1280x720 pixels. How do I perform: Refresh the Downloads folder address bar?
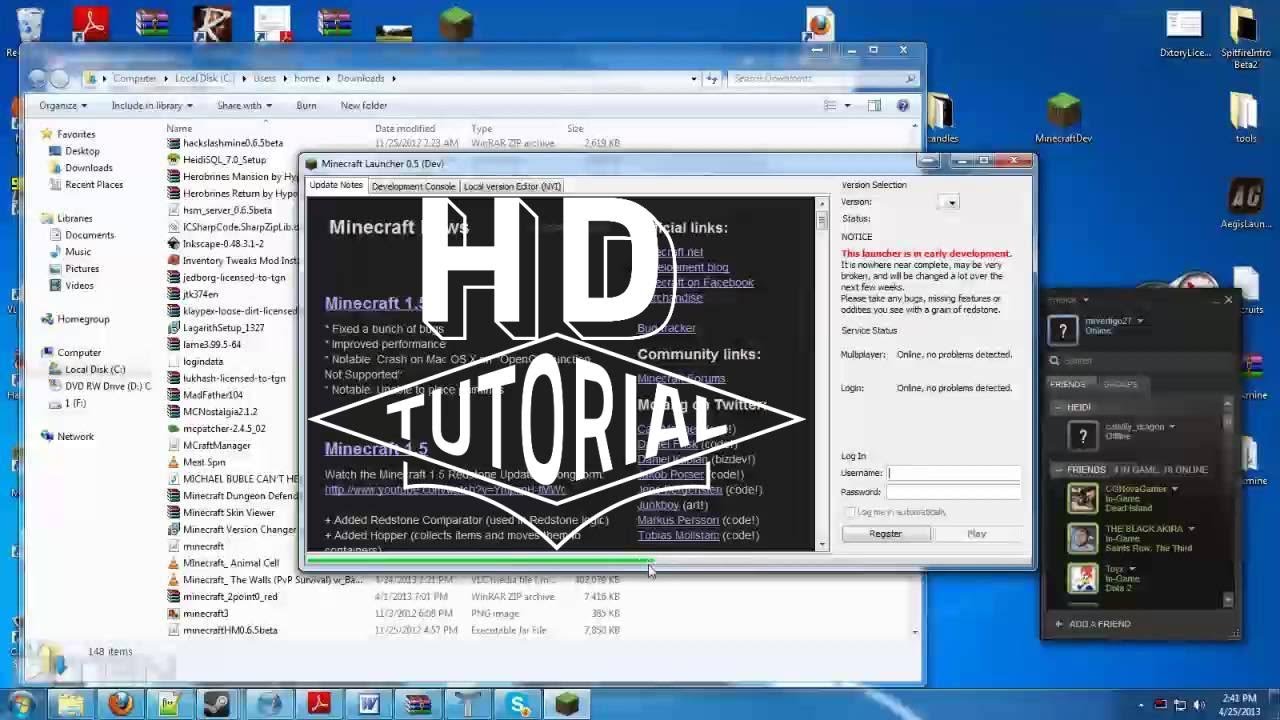[712, 78]
